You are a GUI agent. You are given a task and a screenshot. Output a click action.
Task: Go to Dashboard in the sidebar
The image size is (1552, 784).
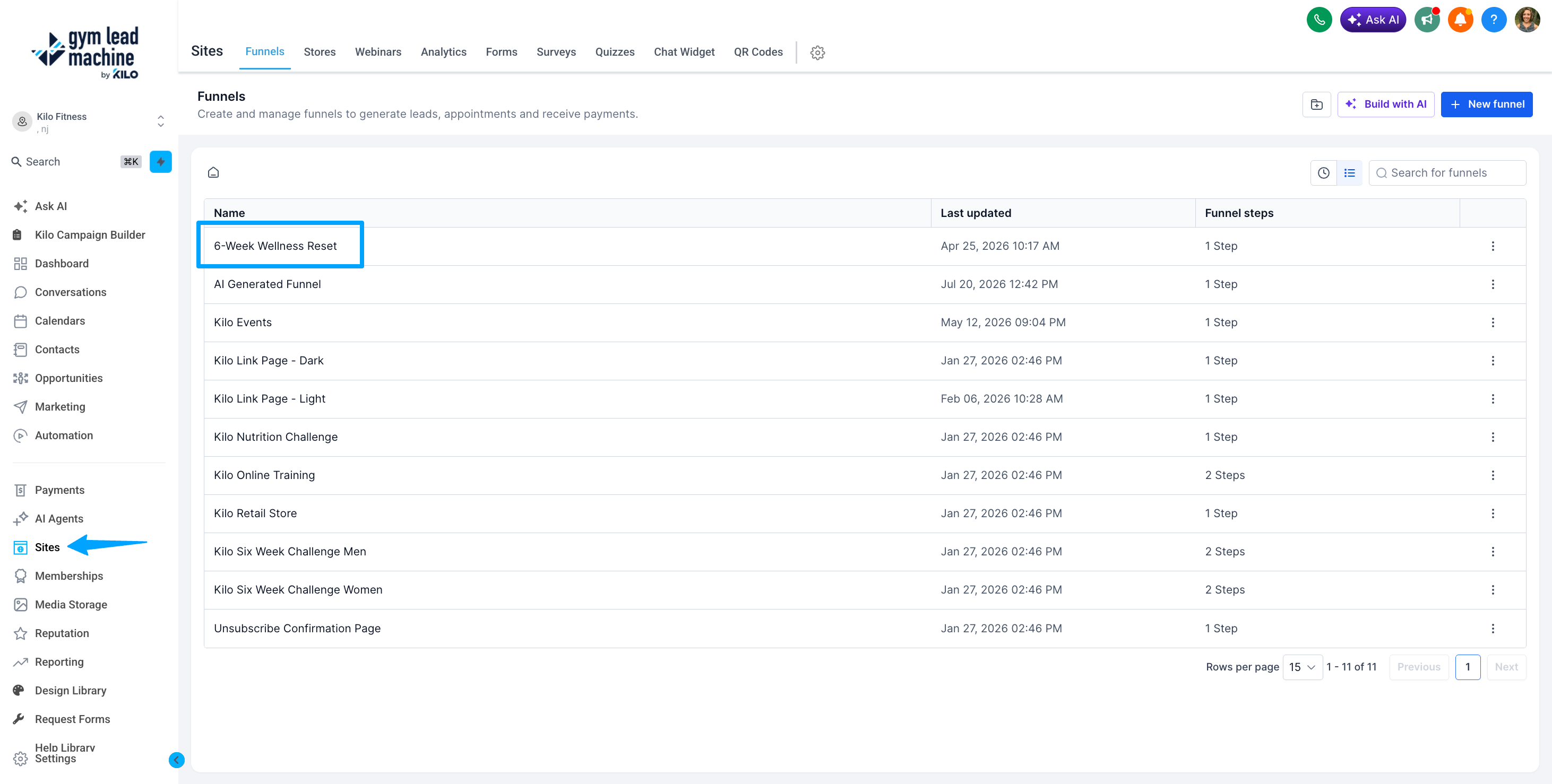[62, 264]
